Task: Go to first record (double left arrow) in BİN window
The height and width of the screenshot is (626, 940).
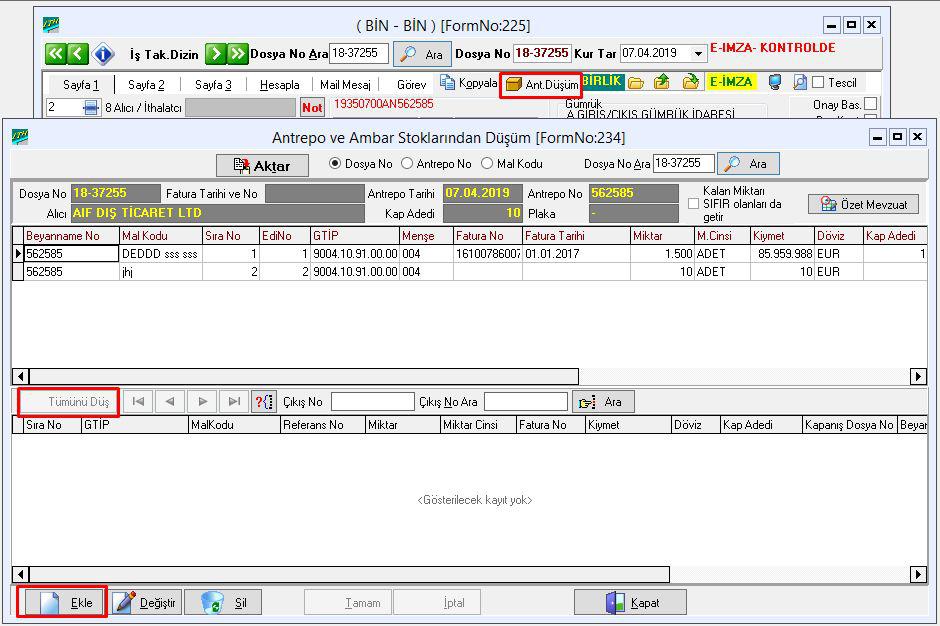Action: (x=55, y=54)
